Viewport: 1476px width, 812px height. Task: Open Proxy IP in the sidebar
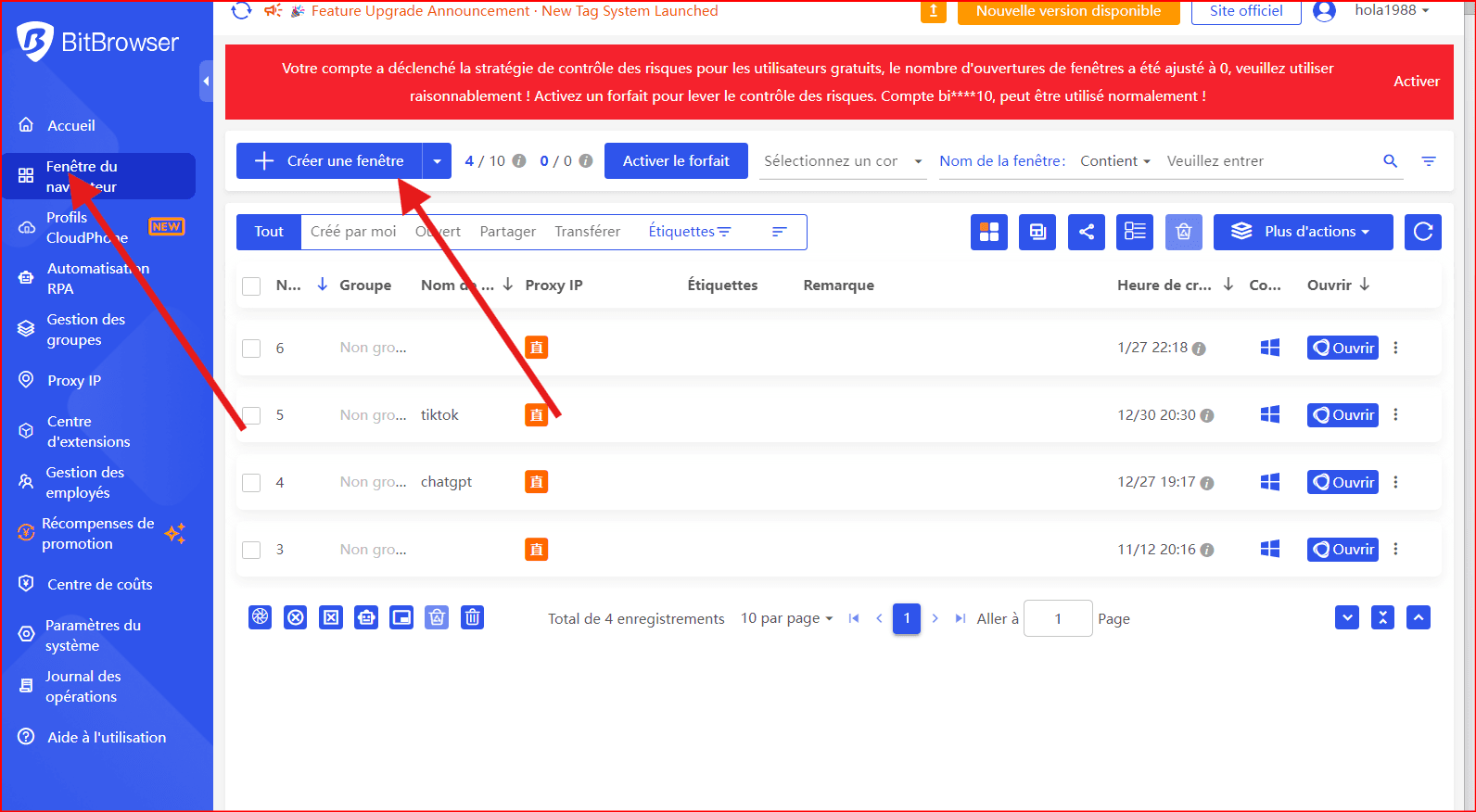pos(74,380)
